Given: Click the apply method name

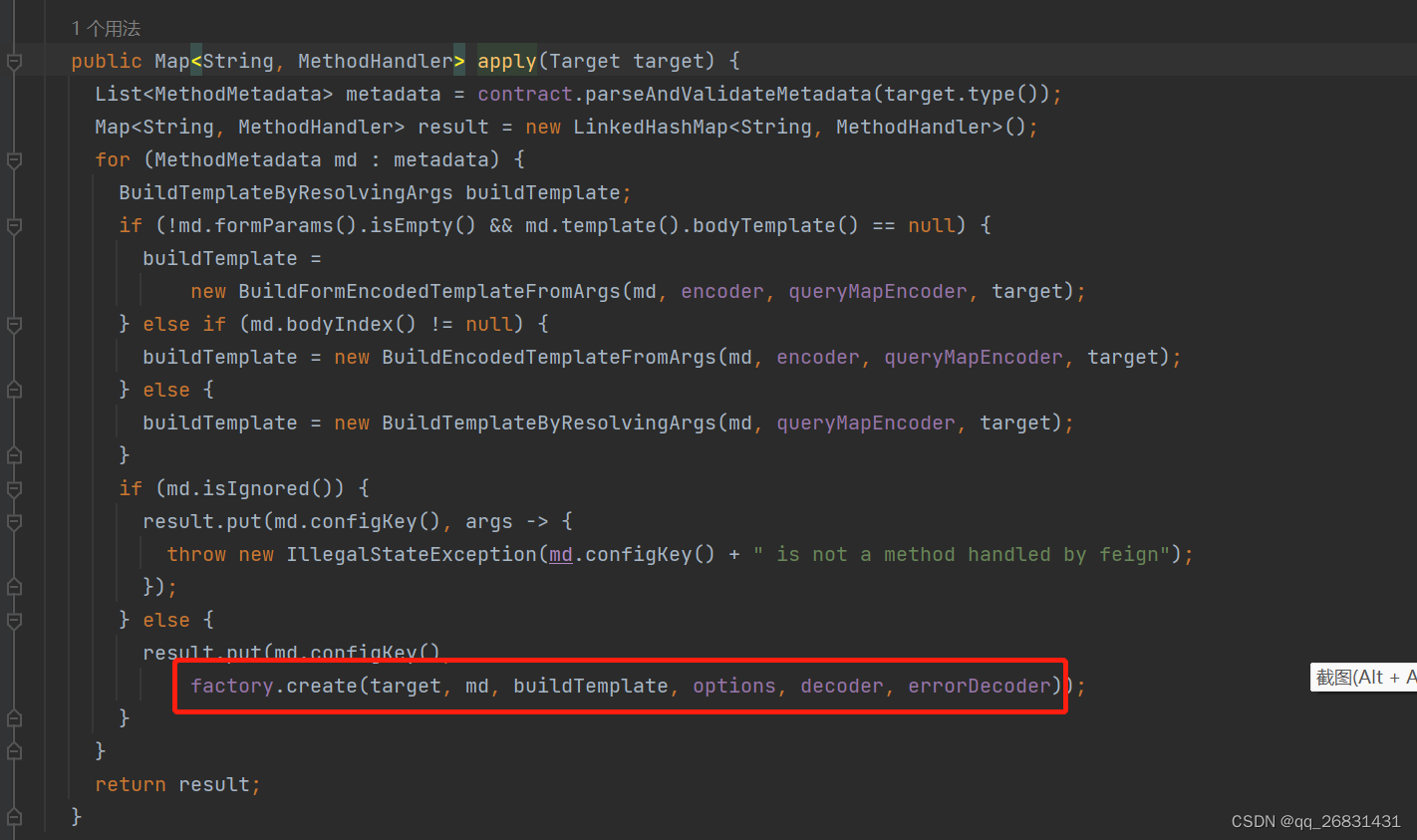Looking at the screenshot, I should [507, 62].
